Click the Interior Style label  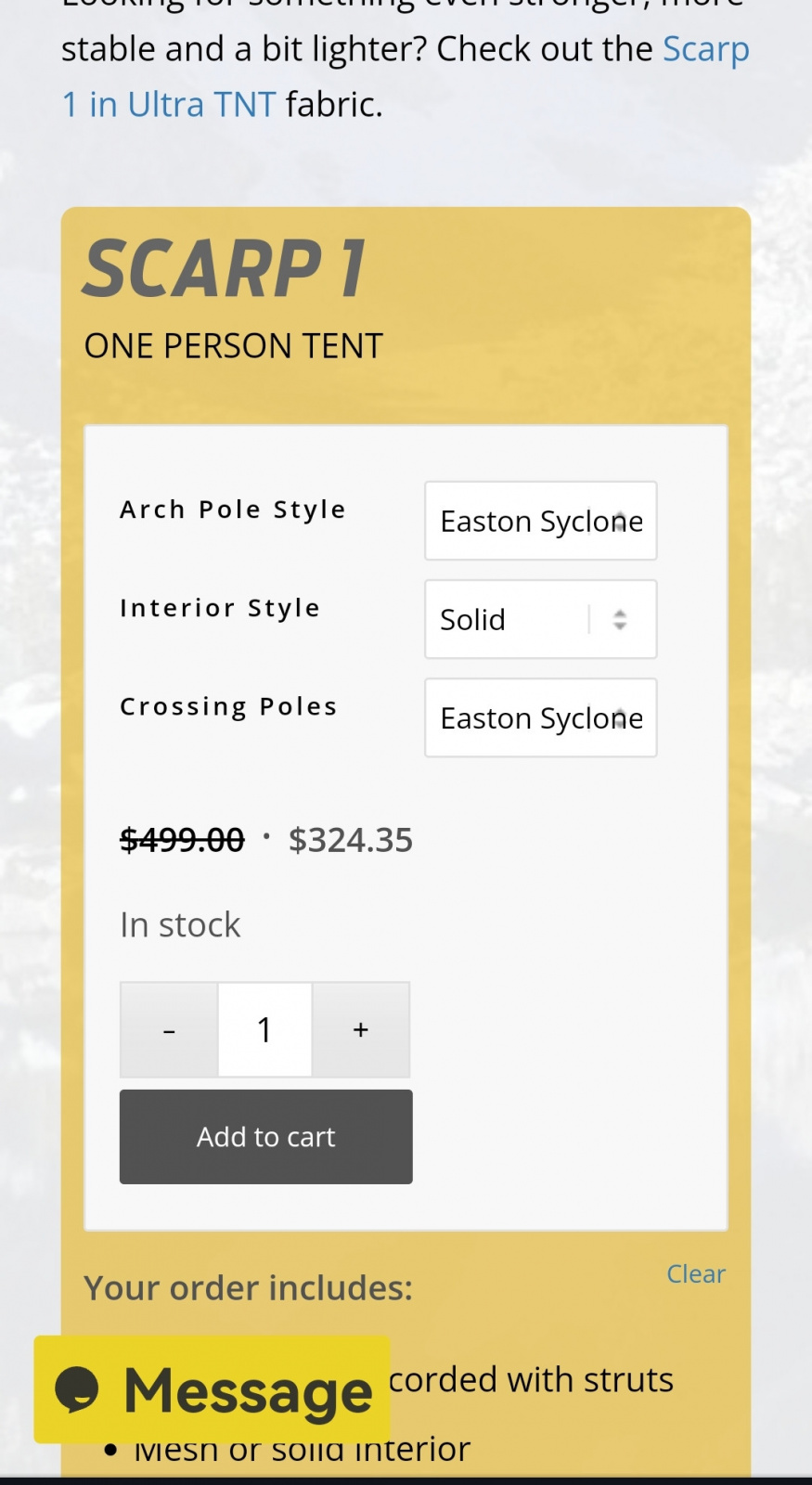coord(220,608)
